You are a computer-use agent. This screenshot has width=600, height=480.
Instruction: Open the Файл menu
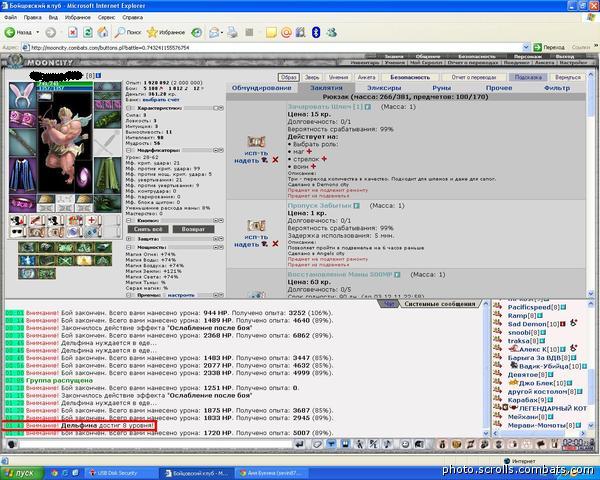click(x=10, y=17)
